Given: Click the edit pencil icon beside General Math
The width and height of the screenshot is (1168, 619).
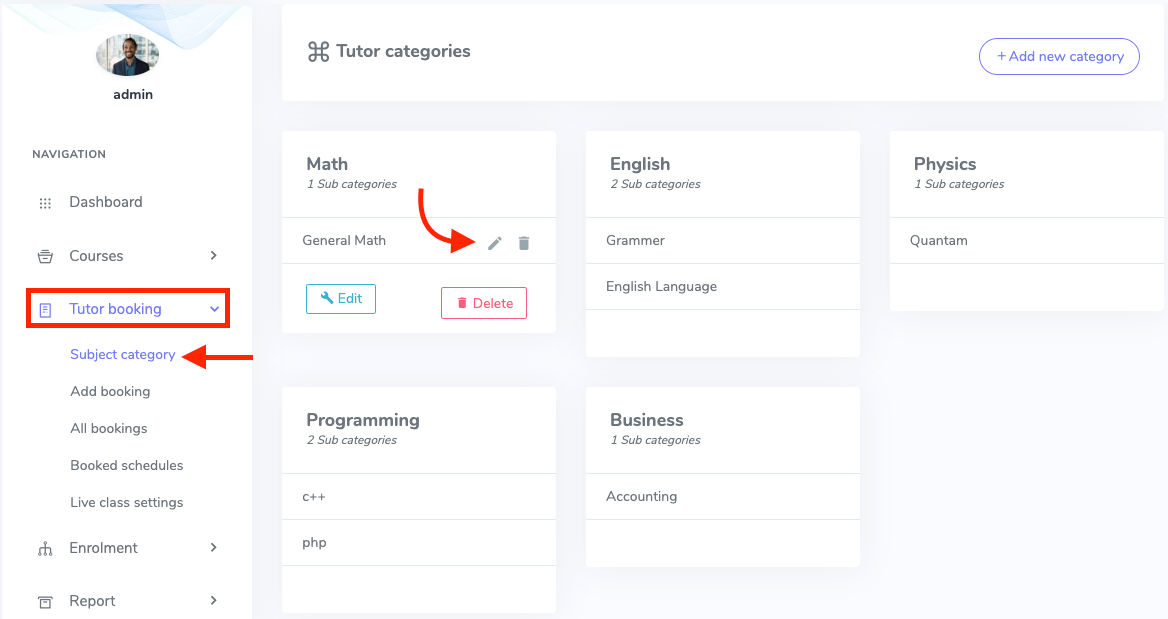Looking at the screenshot, I should 494,242.
